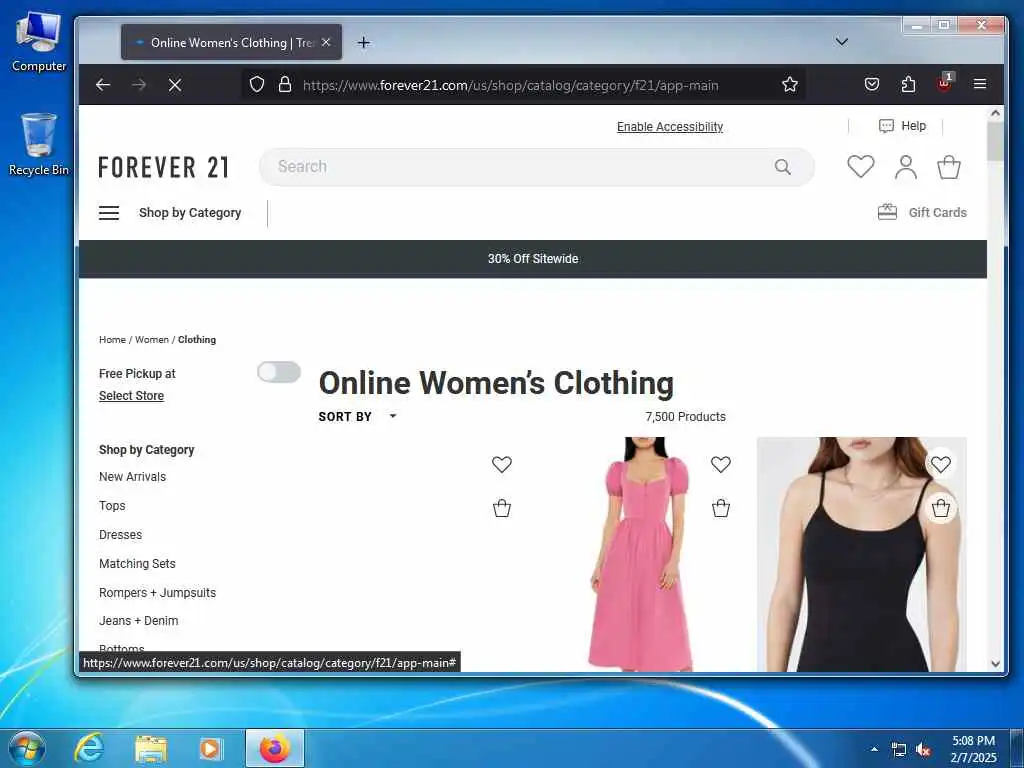
Task: Open the wishlist heart in header
Action: pos(861,167)
